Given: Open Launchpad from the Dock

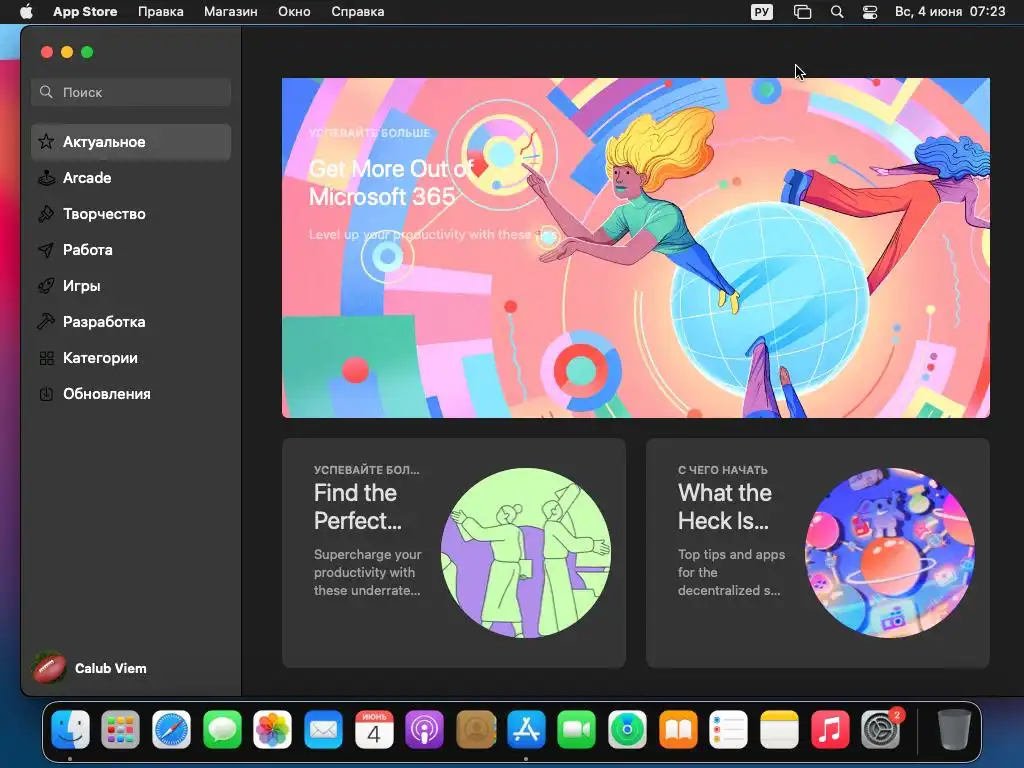Looking at the screenshot, I should tap(121, 729).
